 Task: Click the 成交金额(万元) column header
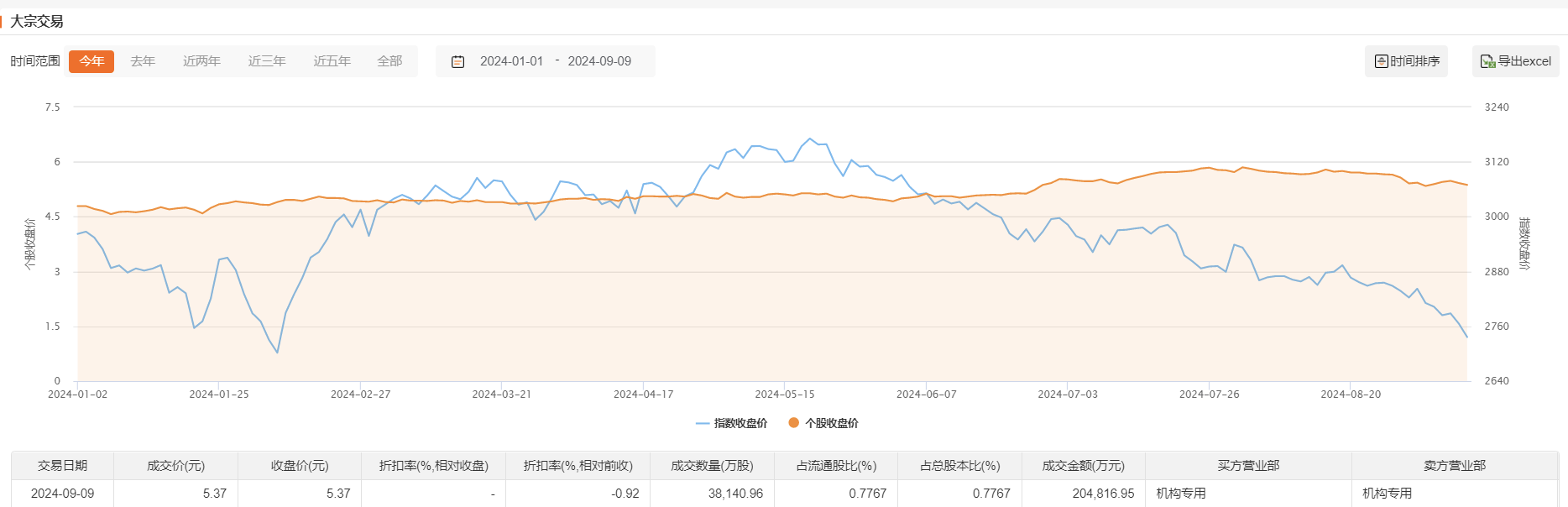point(1083,466)
